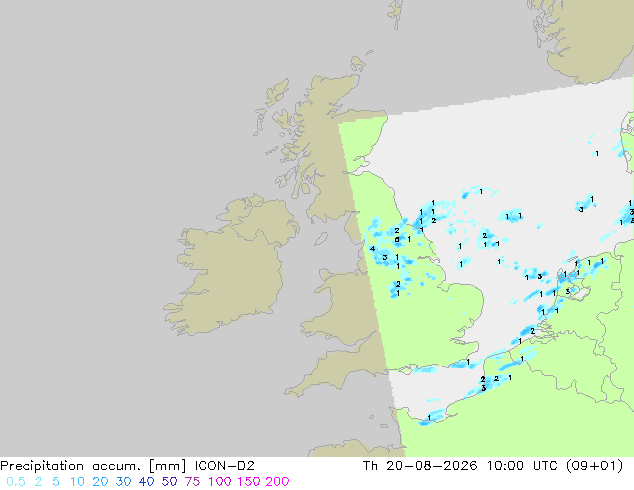The image size is (634, 490).
Task: Click the legend value 20
Action: tap(100, 482)
